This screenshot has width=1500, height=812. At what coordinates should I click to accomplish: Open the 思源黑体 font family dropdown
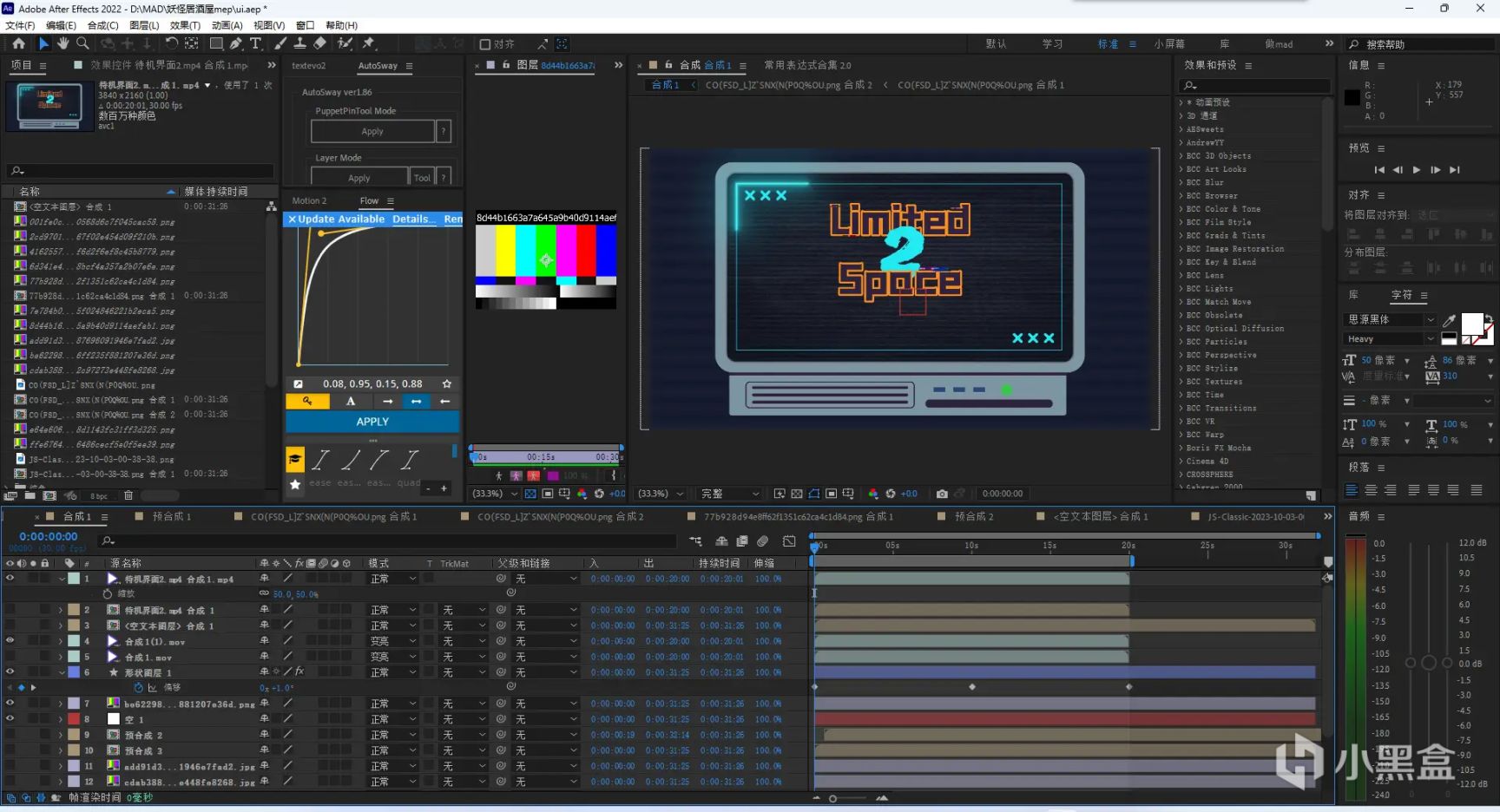click(x=1391, y=320)
